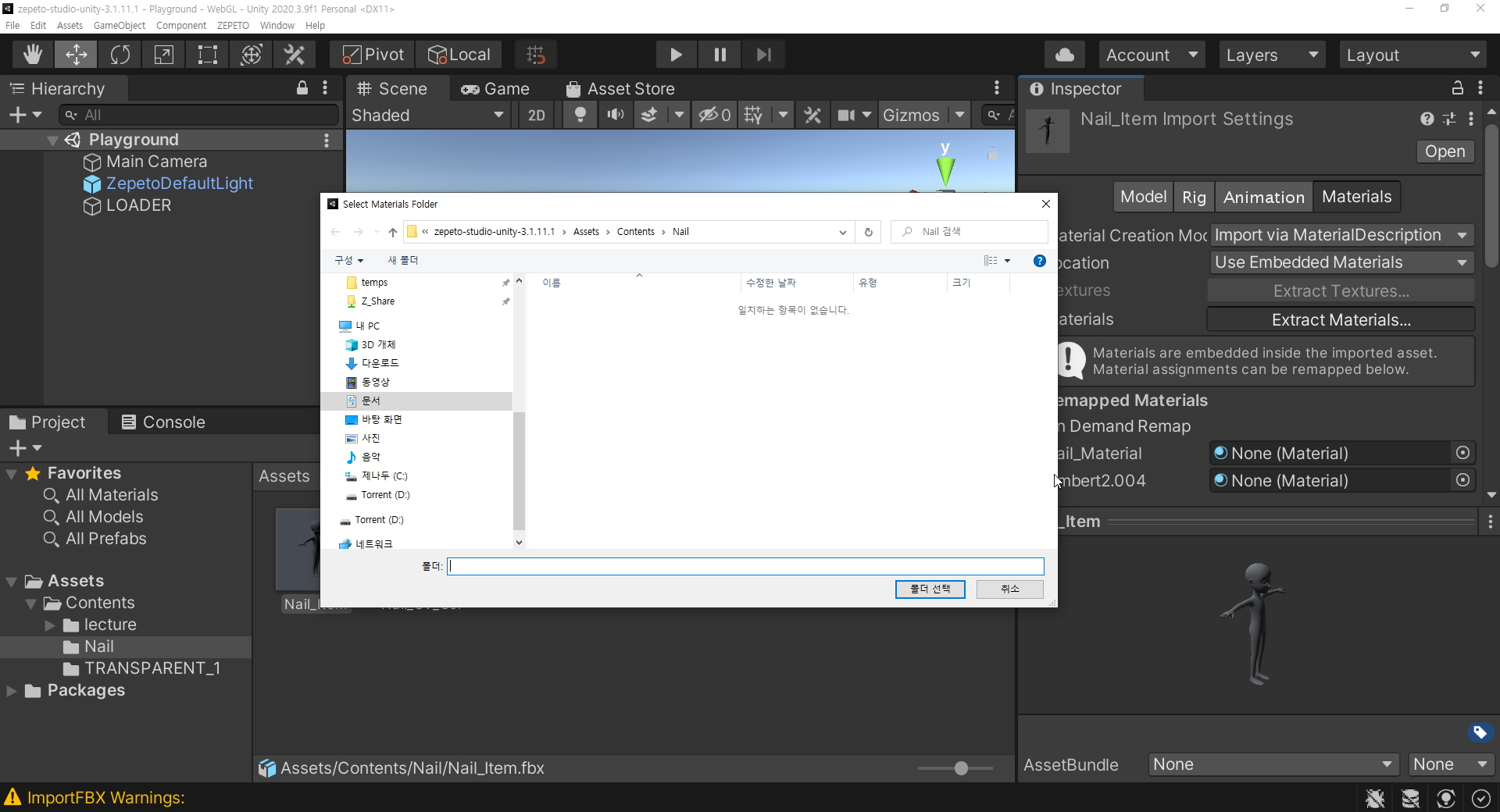1500x812 pixels.
Task: Open the Console tab
Action: click(163, 422)
